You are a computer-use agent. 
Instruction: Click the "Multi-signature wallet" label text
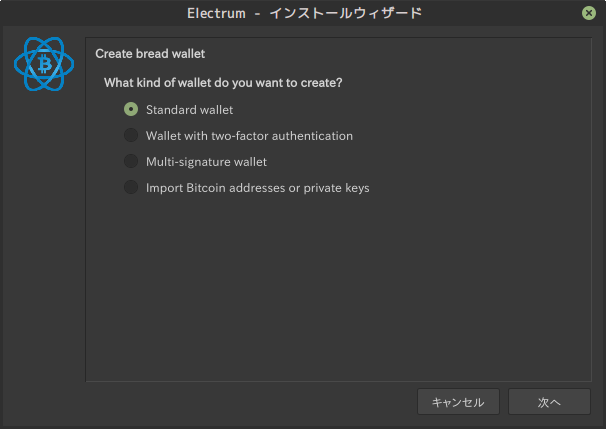click(x=206, y=161)
